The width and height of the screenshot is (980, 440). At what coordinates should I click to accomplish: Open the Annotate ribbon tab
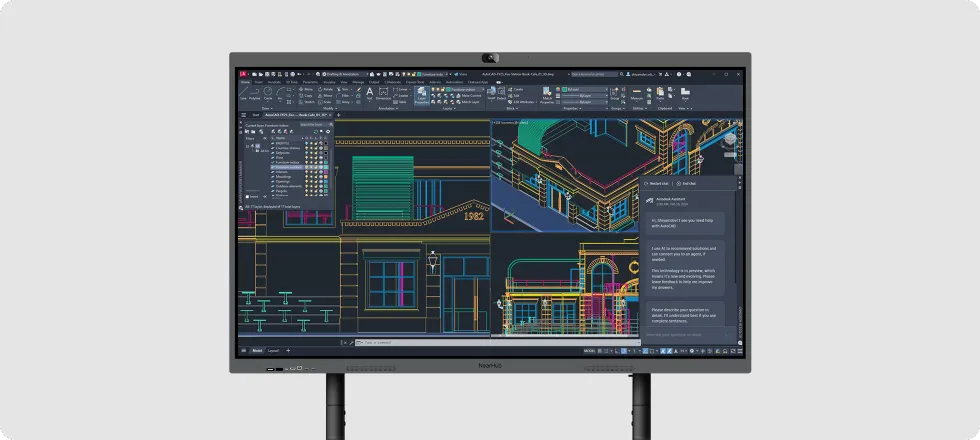pyautogui.click(x=274, y=82)
